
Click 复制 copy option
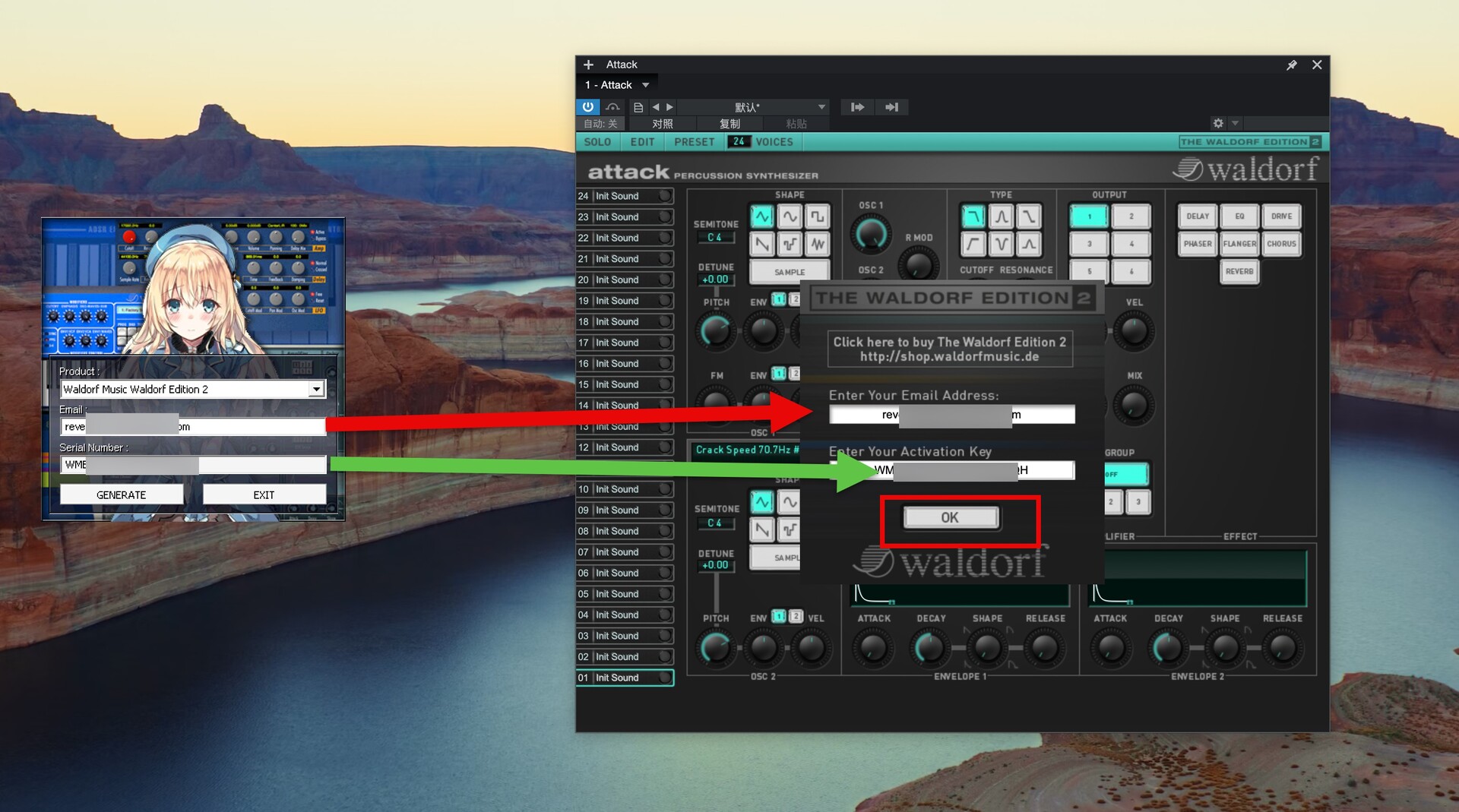pyautogui.click(x=729, y=124)
